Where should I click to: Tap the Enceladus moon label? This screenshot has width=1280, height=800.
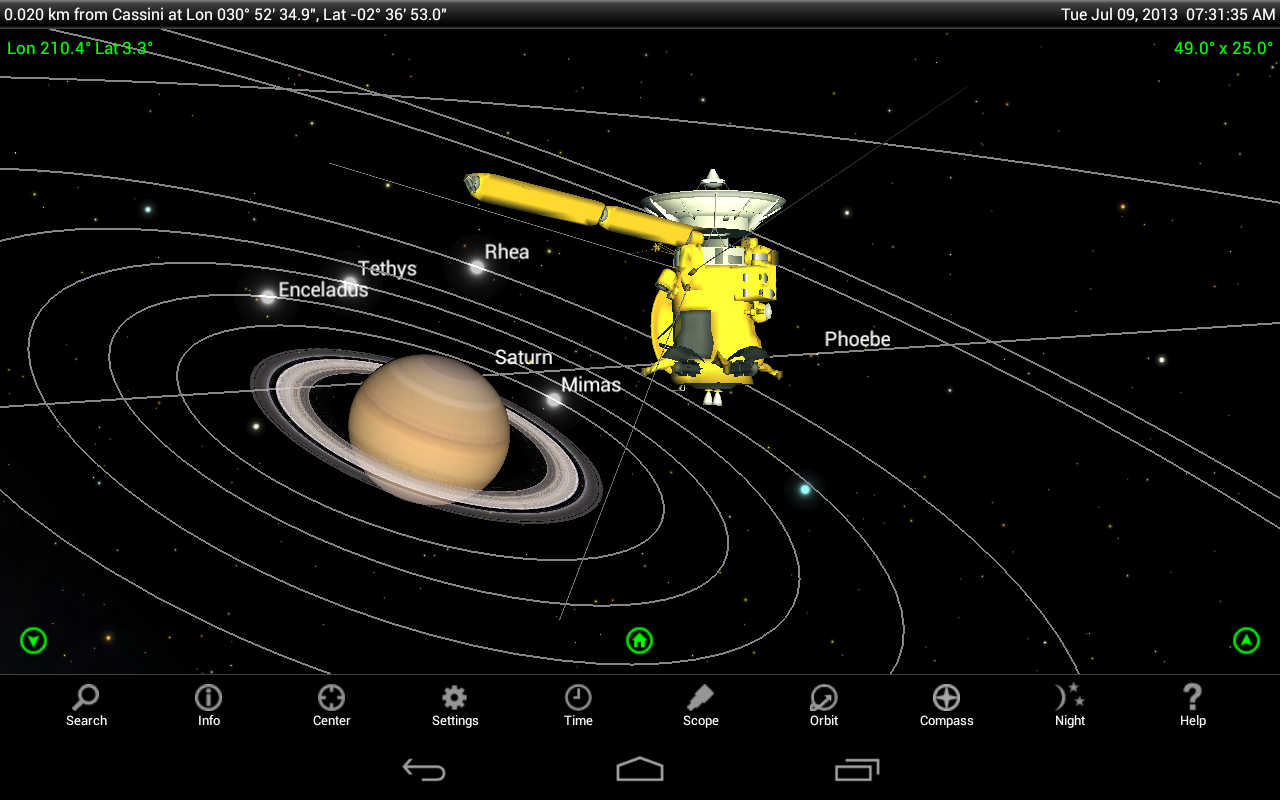[323, 290]
